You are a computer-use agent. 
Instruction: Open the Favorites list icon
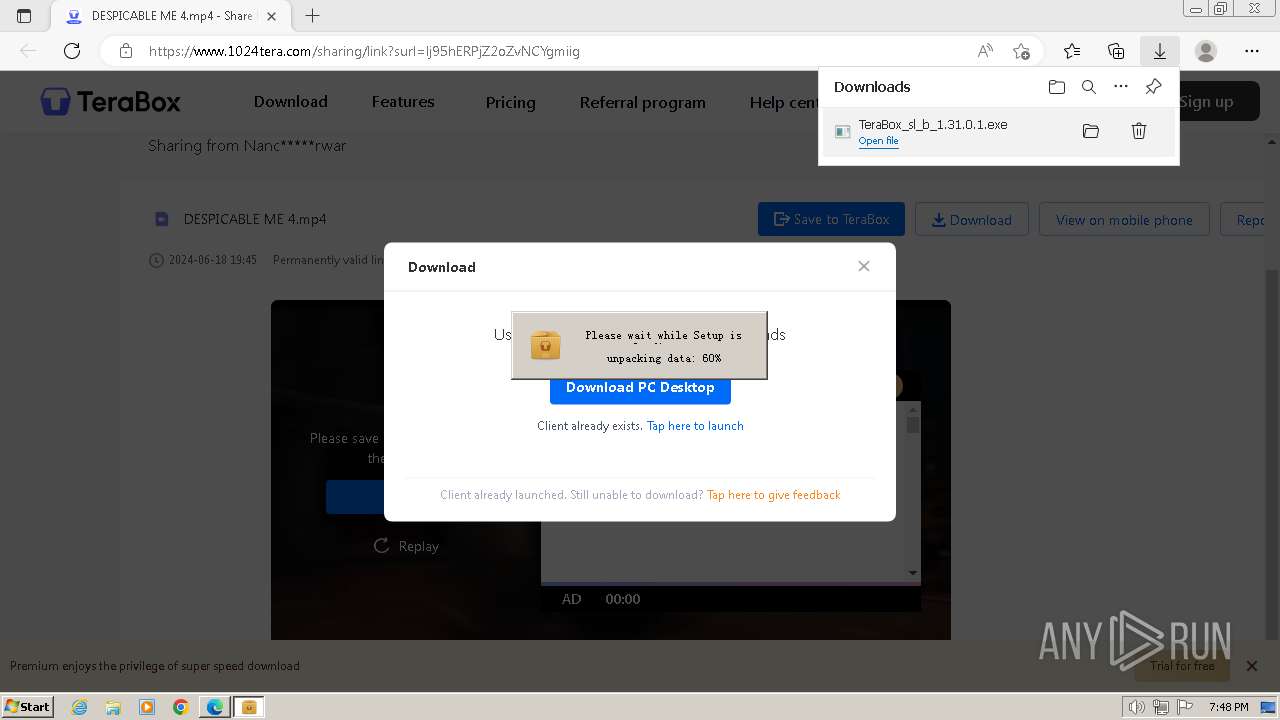(1072, 51)
